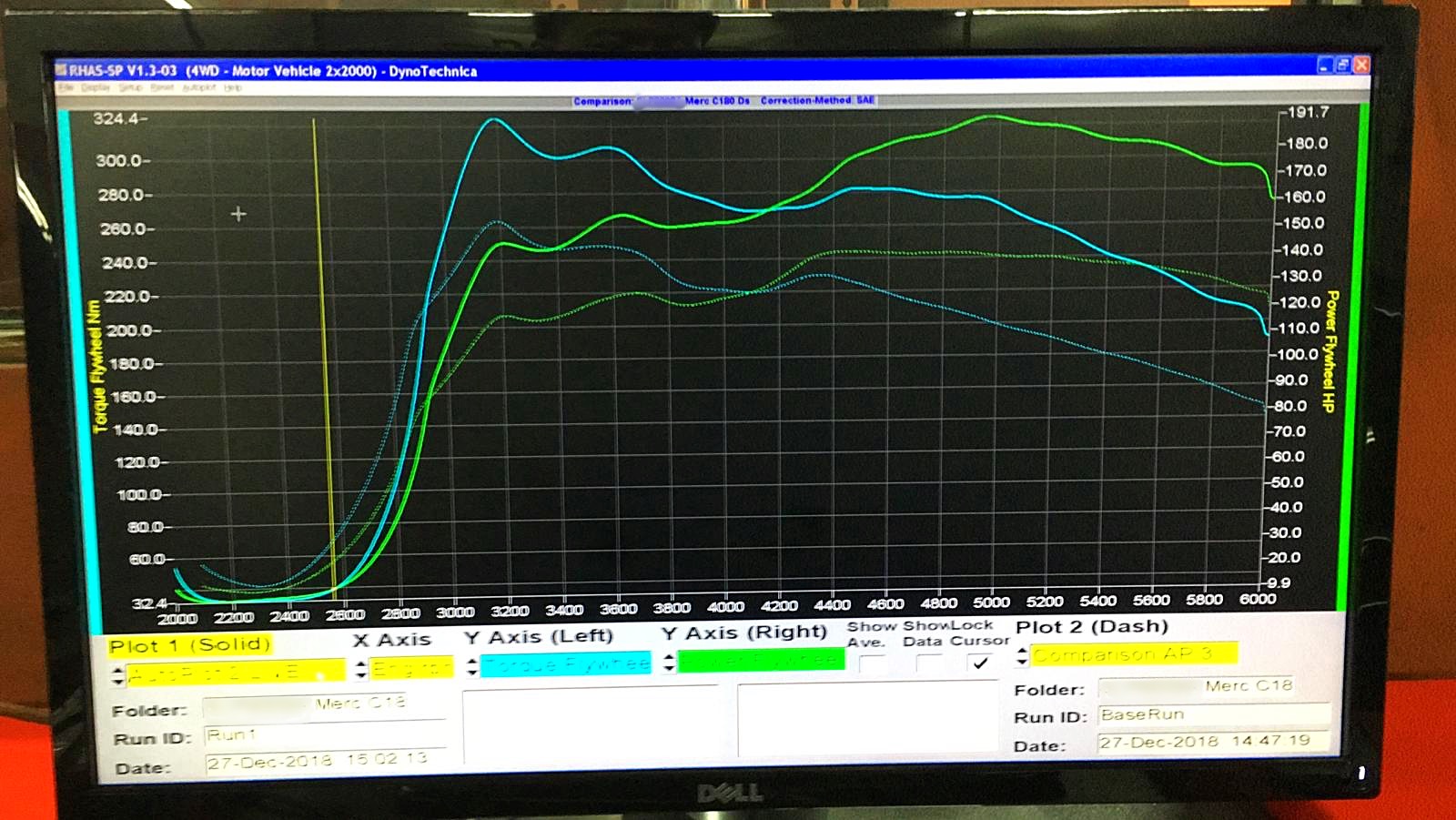The image size is (1456, 820).
Task: Click the 4000 RPM tick label on X axis
Action: pos(726,607)
